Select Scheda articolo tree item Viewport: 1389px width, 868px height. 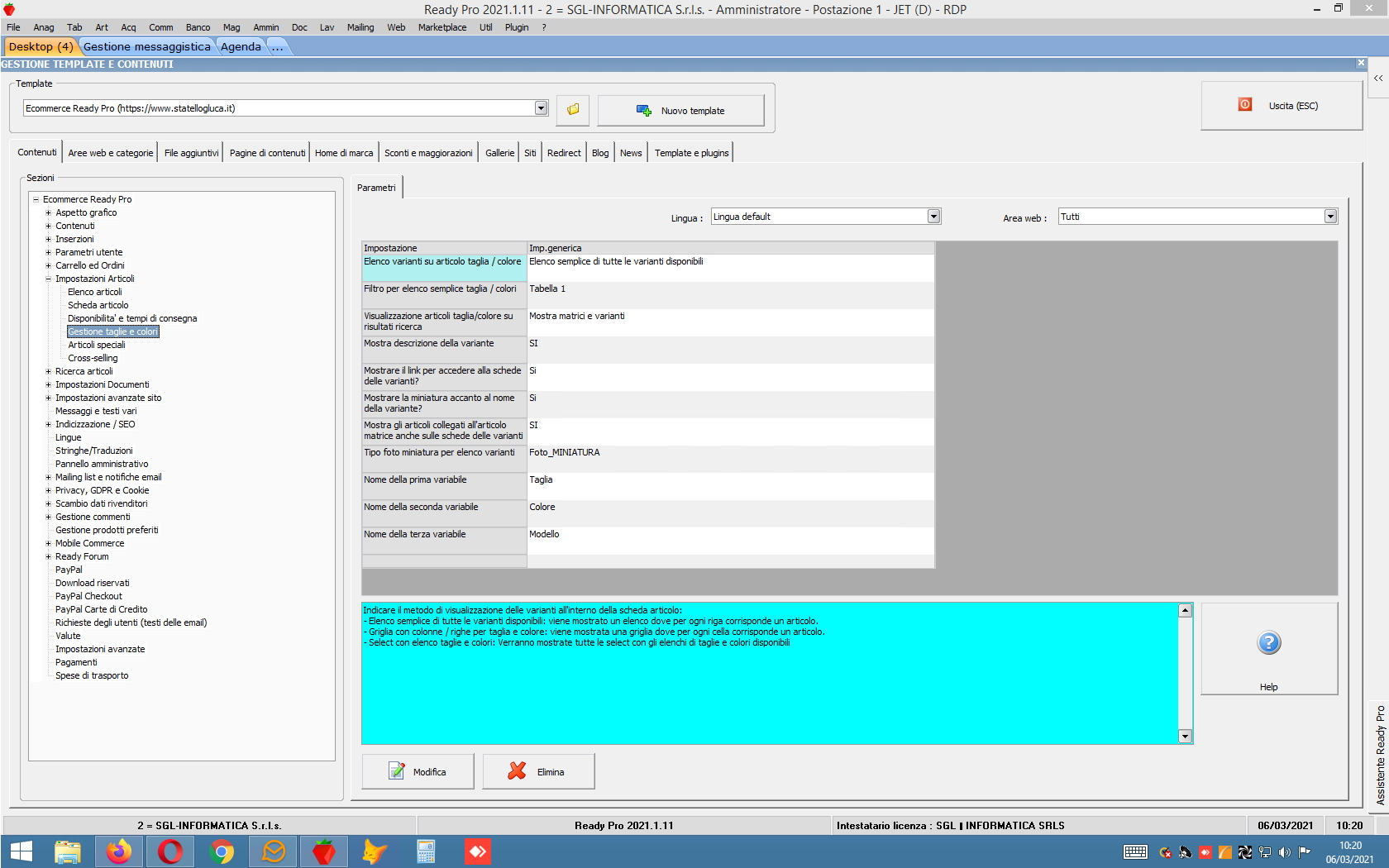point(98,305)
